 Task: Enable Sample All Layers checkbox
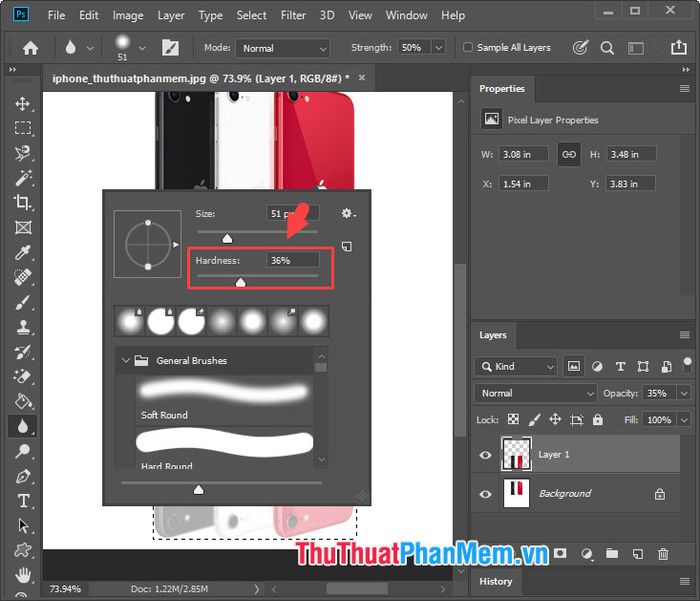coord(467,47)
